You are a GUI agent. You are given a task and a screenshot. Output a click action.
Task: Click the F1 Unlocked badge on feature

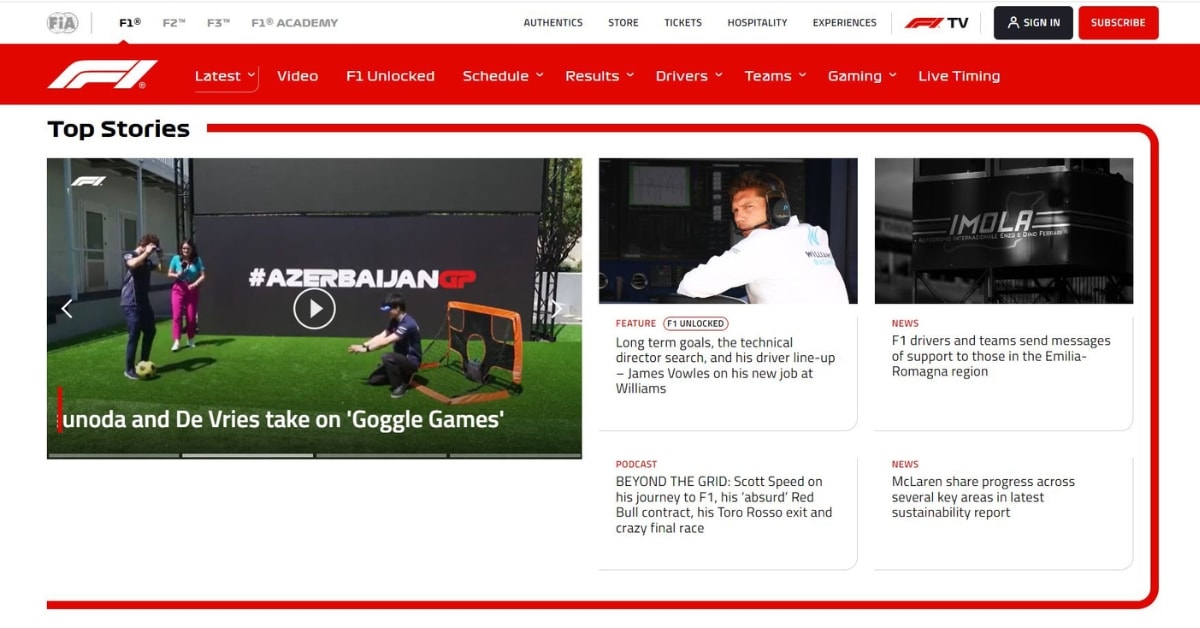coord(696,324)
